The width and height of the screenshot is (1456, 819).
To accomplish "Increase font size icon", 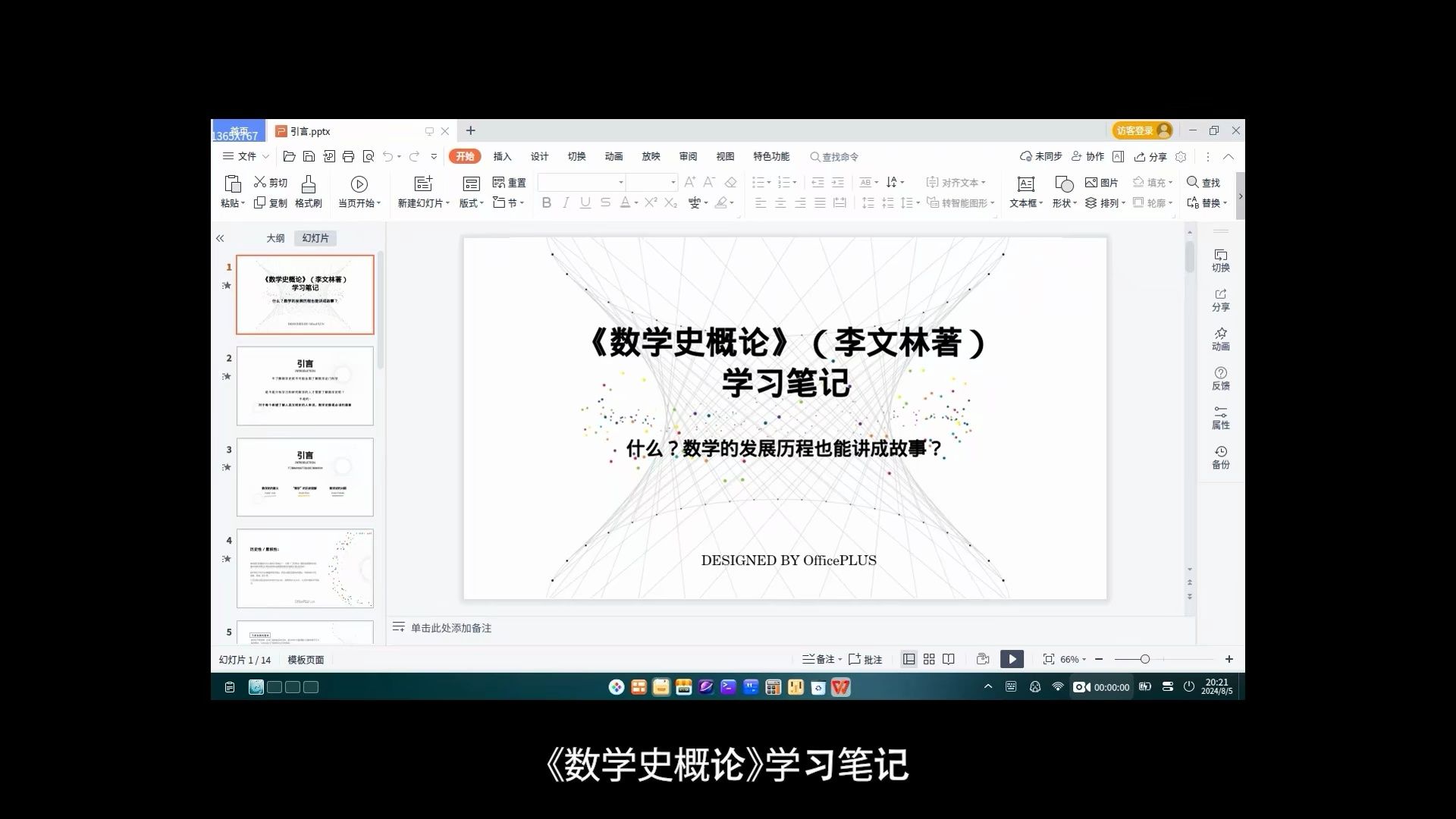I will [689, 182].
